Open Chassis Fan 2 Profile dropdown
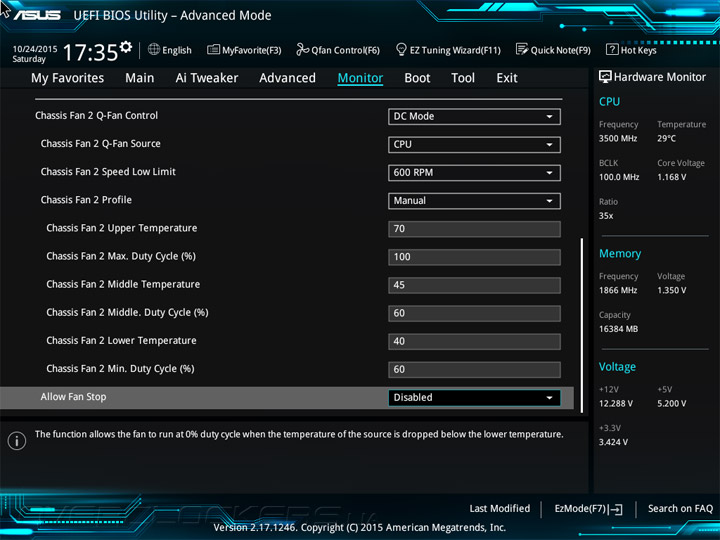Image resolution: width=720 pixels, height=540 pixels. coord(474,201)
